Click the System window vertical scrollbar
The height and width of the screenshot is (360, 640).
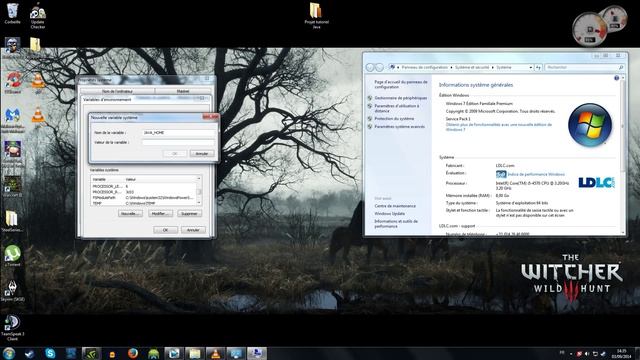click(x=622, y=155)
